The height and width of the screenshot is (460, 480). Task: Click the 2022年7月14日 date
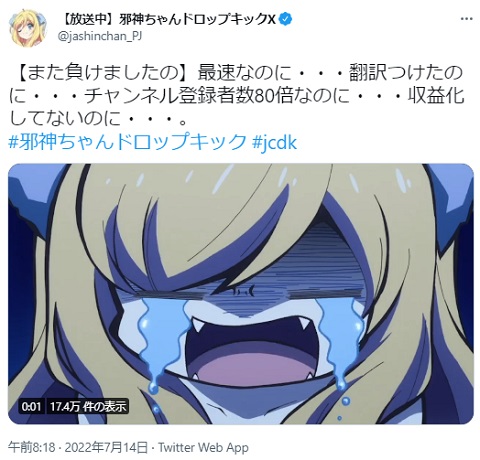coord(106,447)
